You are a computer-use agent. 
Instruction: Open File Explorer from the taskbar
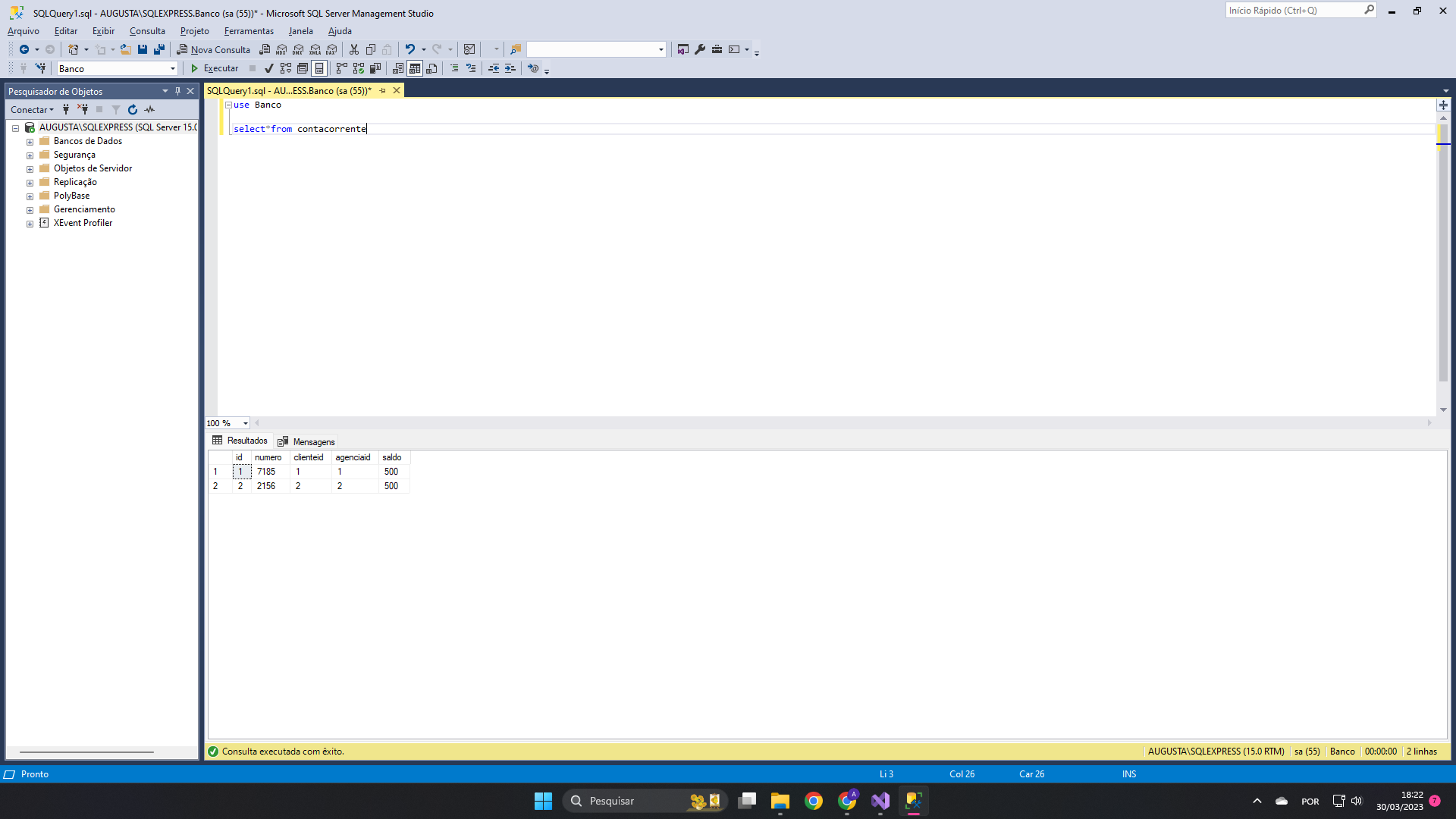[x=780, y=801]
